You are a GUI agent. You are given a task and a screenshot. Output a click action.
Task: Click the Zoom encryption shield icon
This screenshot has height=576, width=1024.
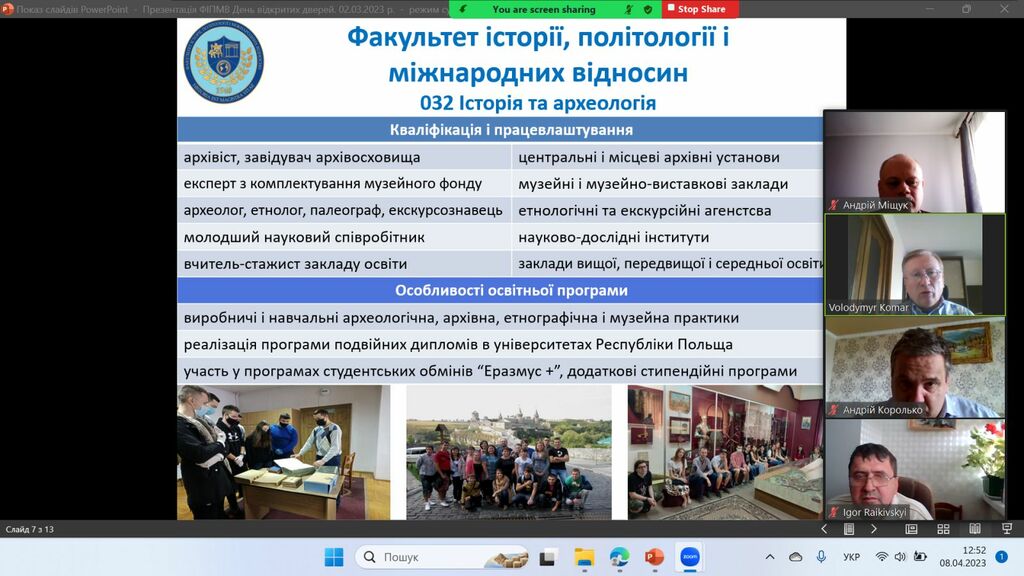point(647,9)
